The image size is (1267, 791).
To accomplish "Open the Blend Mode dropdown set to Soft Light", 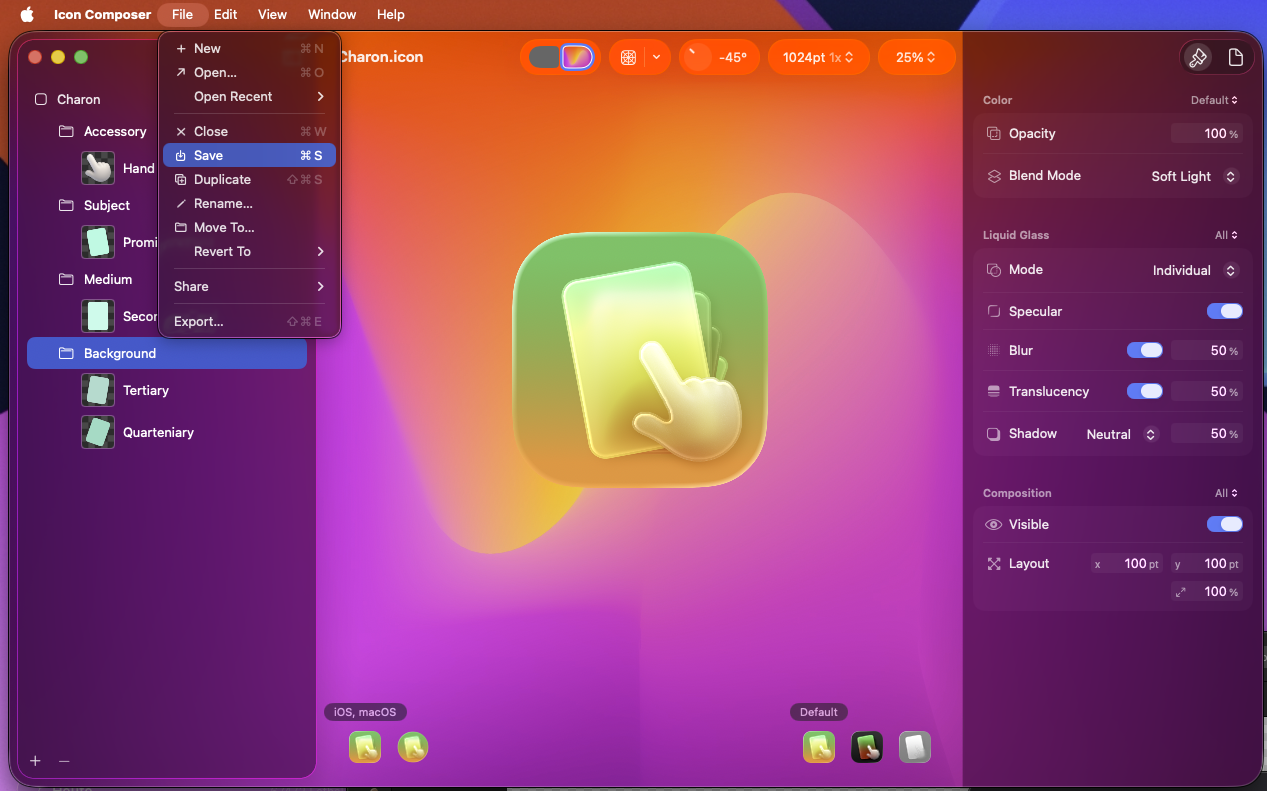I will click(1194, 176).
